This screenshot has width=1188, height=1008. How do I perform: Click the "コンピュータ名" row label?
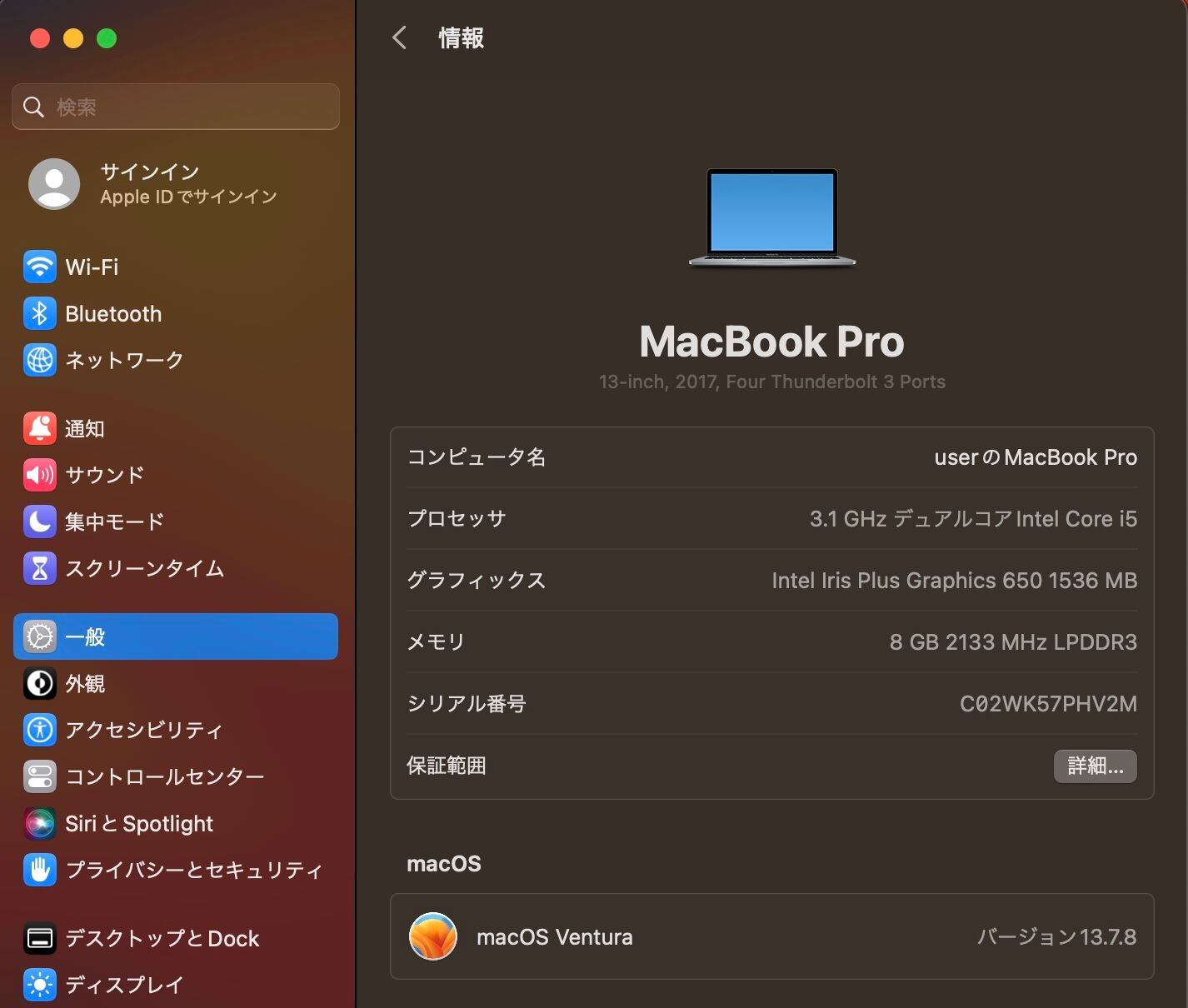click(x=477, y=457)
